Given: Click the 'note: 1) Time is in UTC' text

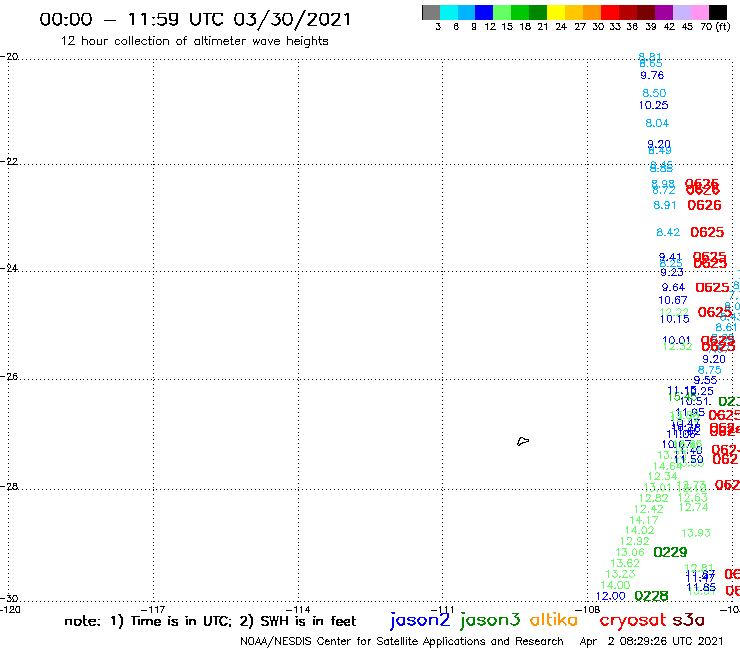Looking at the screenshot, I should [x=148, y=621].
